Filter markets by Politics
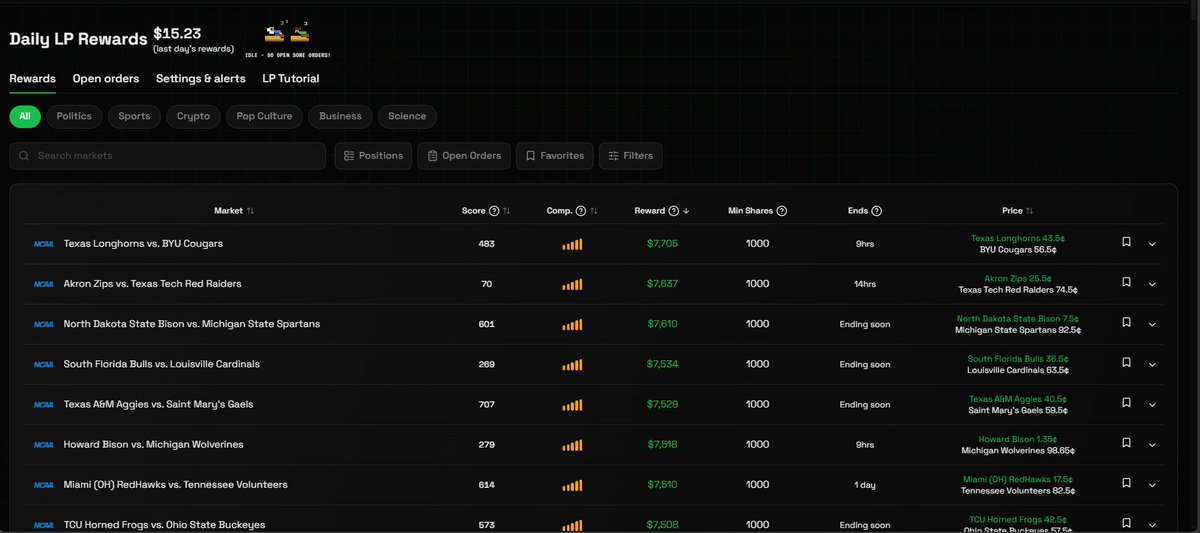 [74, 116]
